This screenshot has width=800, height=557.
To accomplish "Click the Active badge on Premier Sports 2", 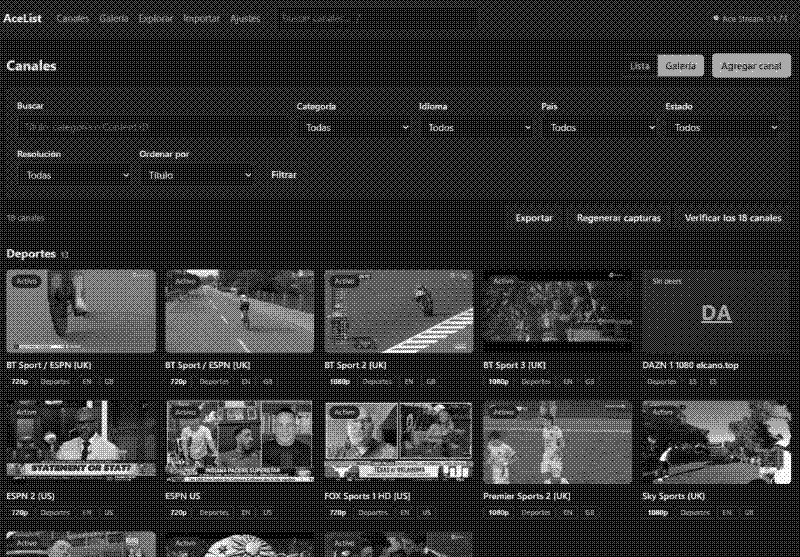I will point(504,412).
